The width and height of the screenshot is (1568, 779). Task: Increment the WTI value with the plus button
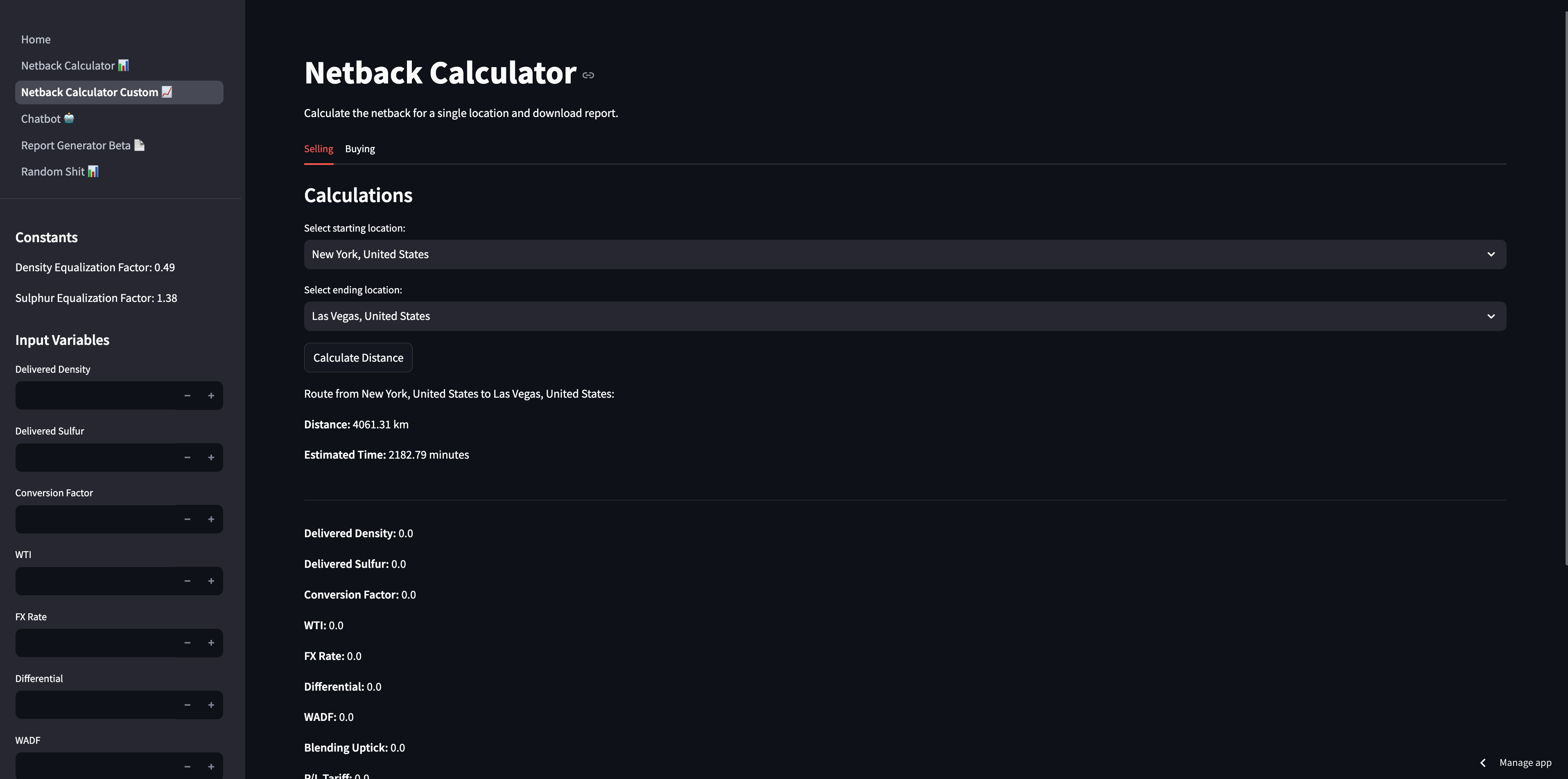point(211,581)
